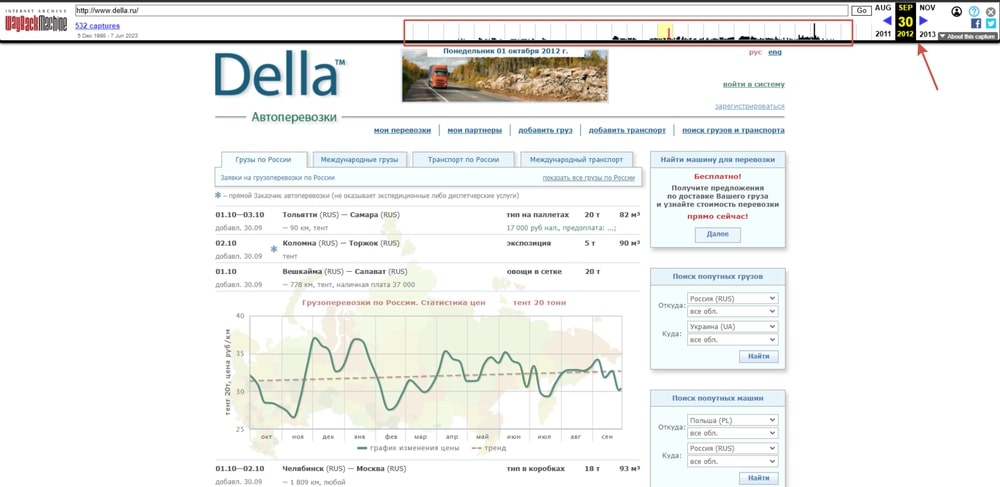Screen dimensions: 1000x487
Task: Select Грузы по России tab
Action: tap(263, 159)
